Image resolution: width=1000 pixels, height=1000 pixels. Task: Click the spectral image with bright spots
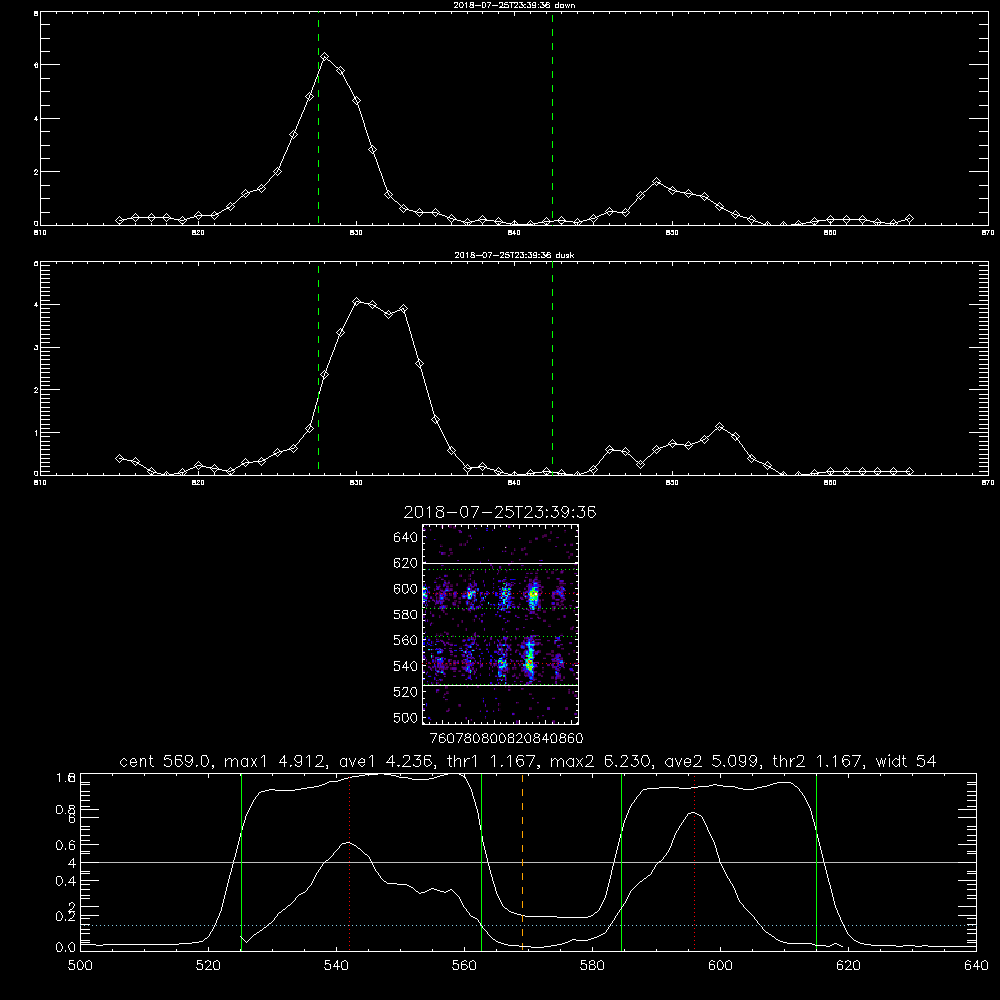(x=501, y=624)
